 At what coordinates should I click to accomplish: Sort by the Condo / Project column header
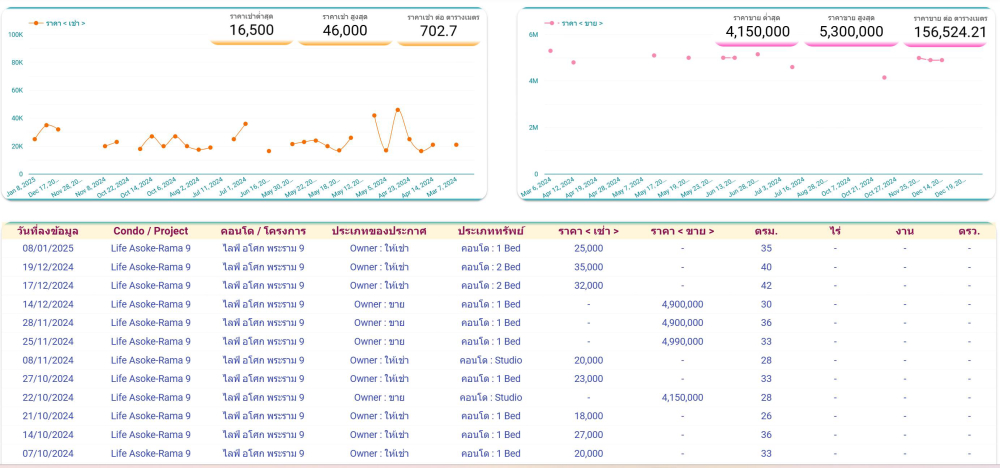[x=150, y=231]
